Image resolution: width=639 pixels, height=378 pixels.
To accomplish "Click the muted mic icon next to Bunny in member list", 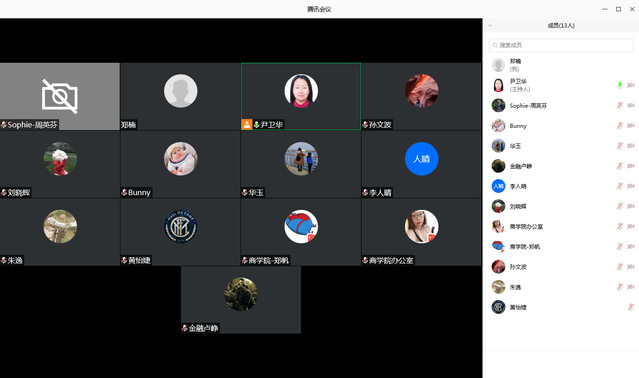I will pos(619,125).
